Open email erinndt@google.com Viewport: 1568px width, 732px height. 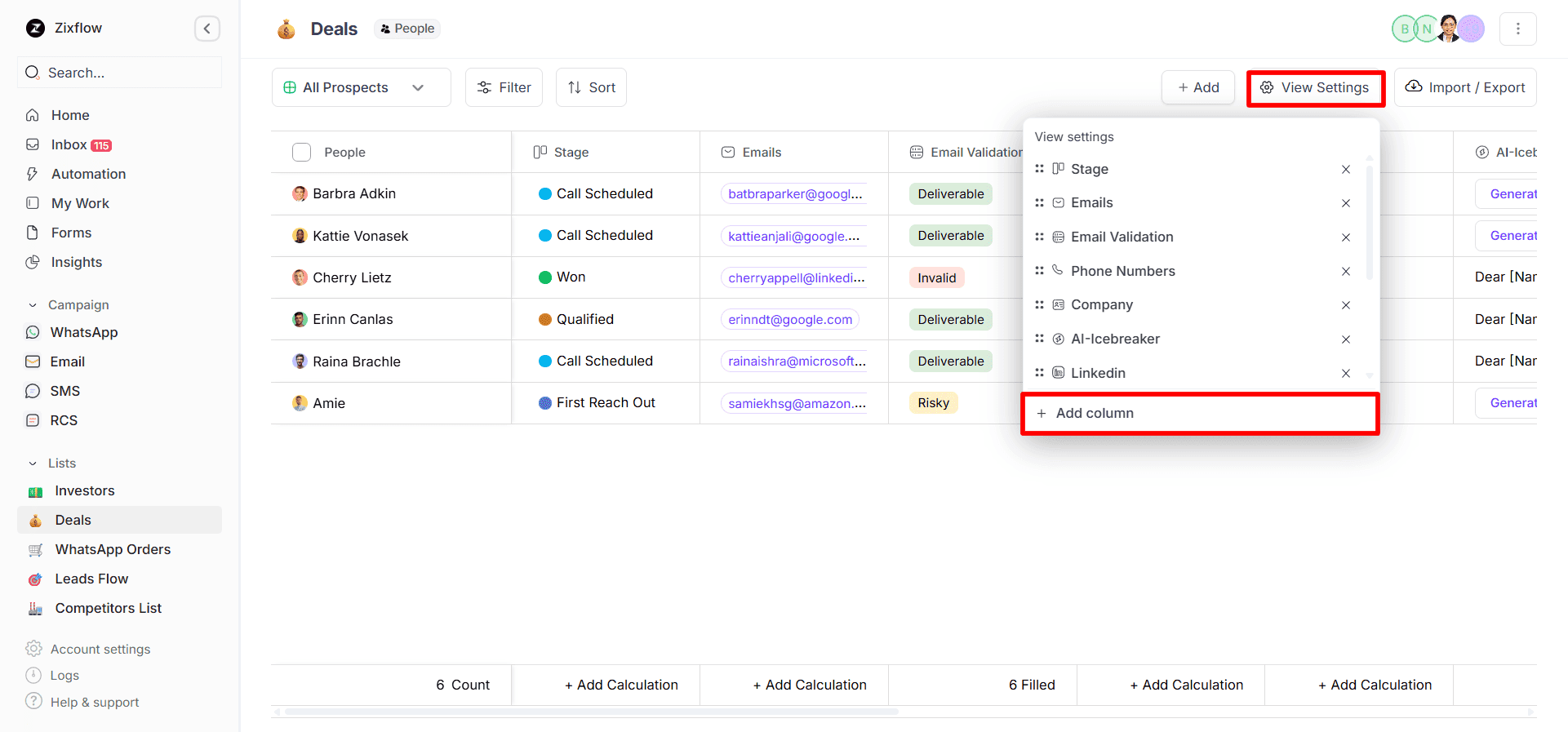790,319
